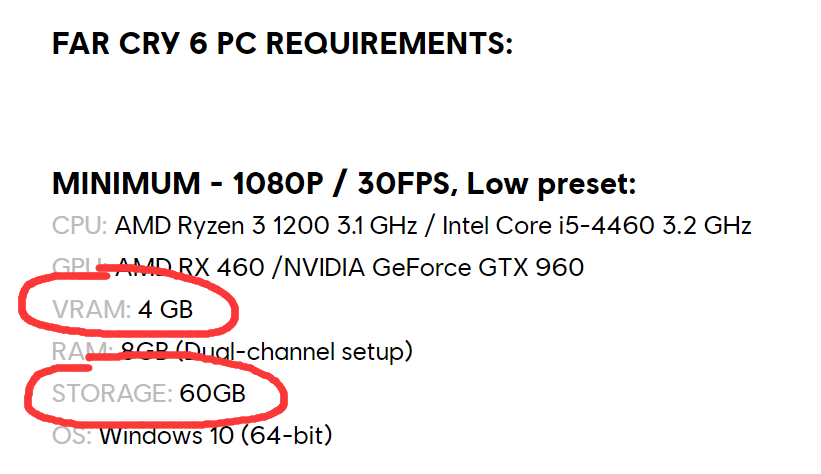Click the 4 GB VRAM value

pos(165,310)
